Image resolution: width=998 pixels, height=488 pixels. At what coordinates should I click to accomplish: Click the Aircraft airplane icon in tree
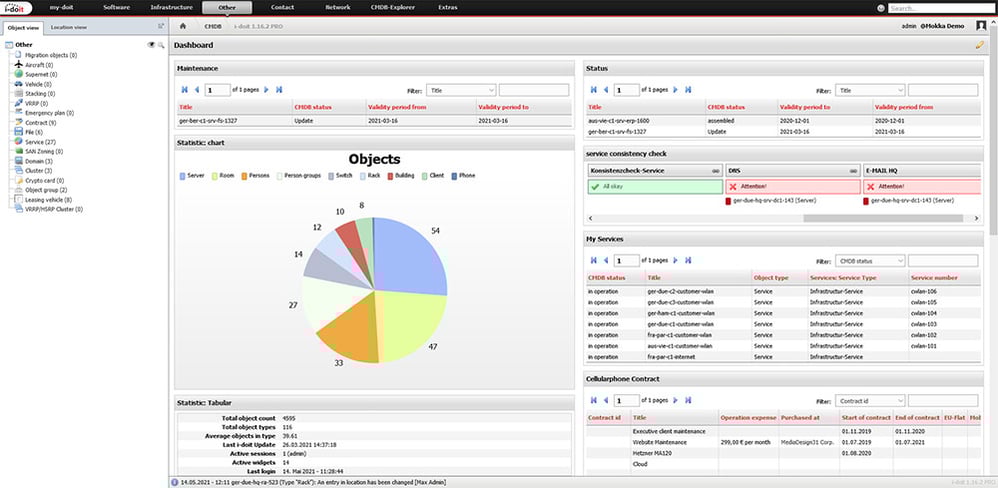(x=19, y=65)
